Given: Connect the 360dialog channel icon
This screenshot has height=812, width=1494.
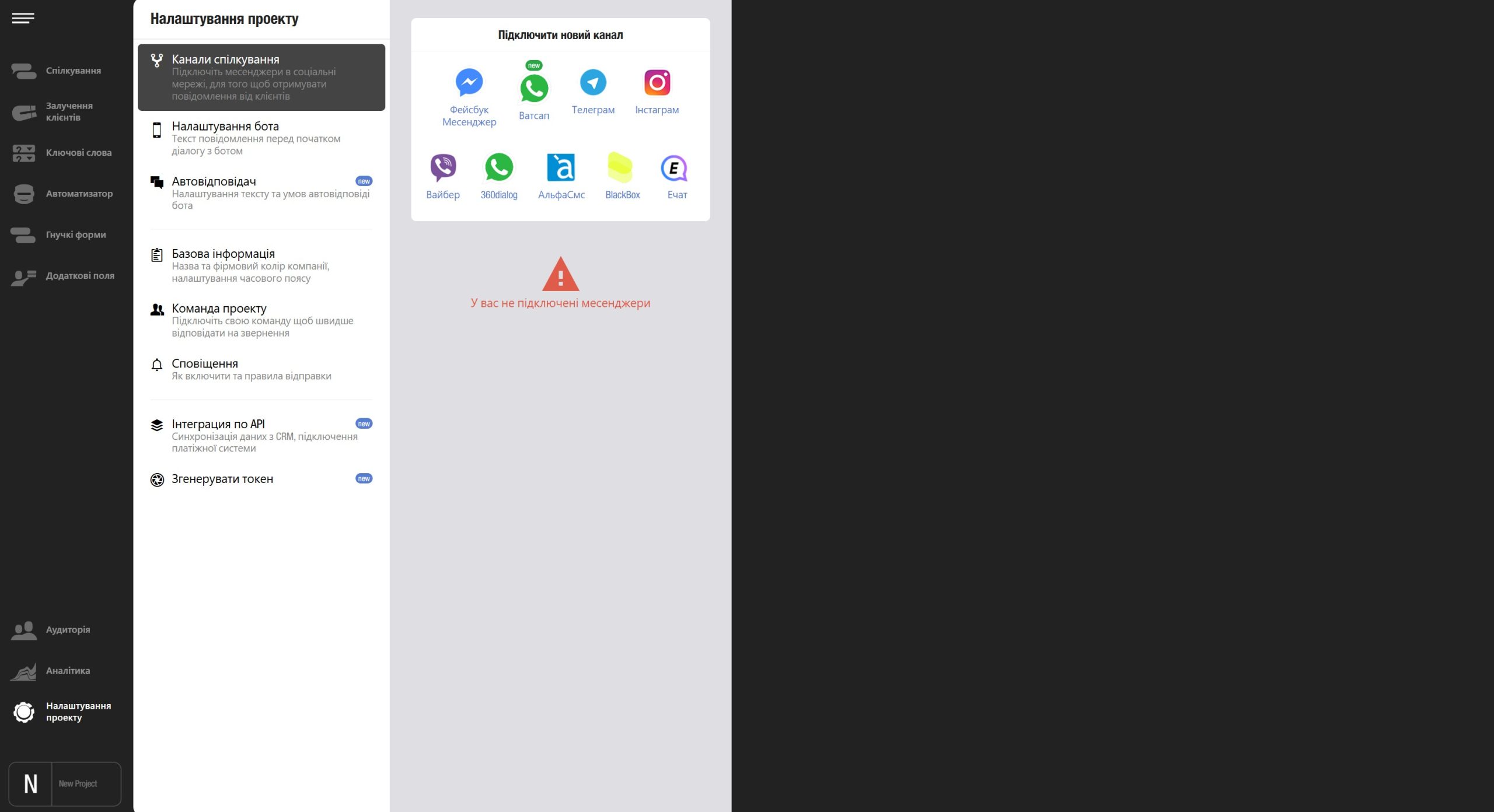Looking at the screenshot, I should [499, 167].
